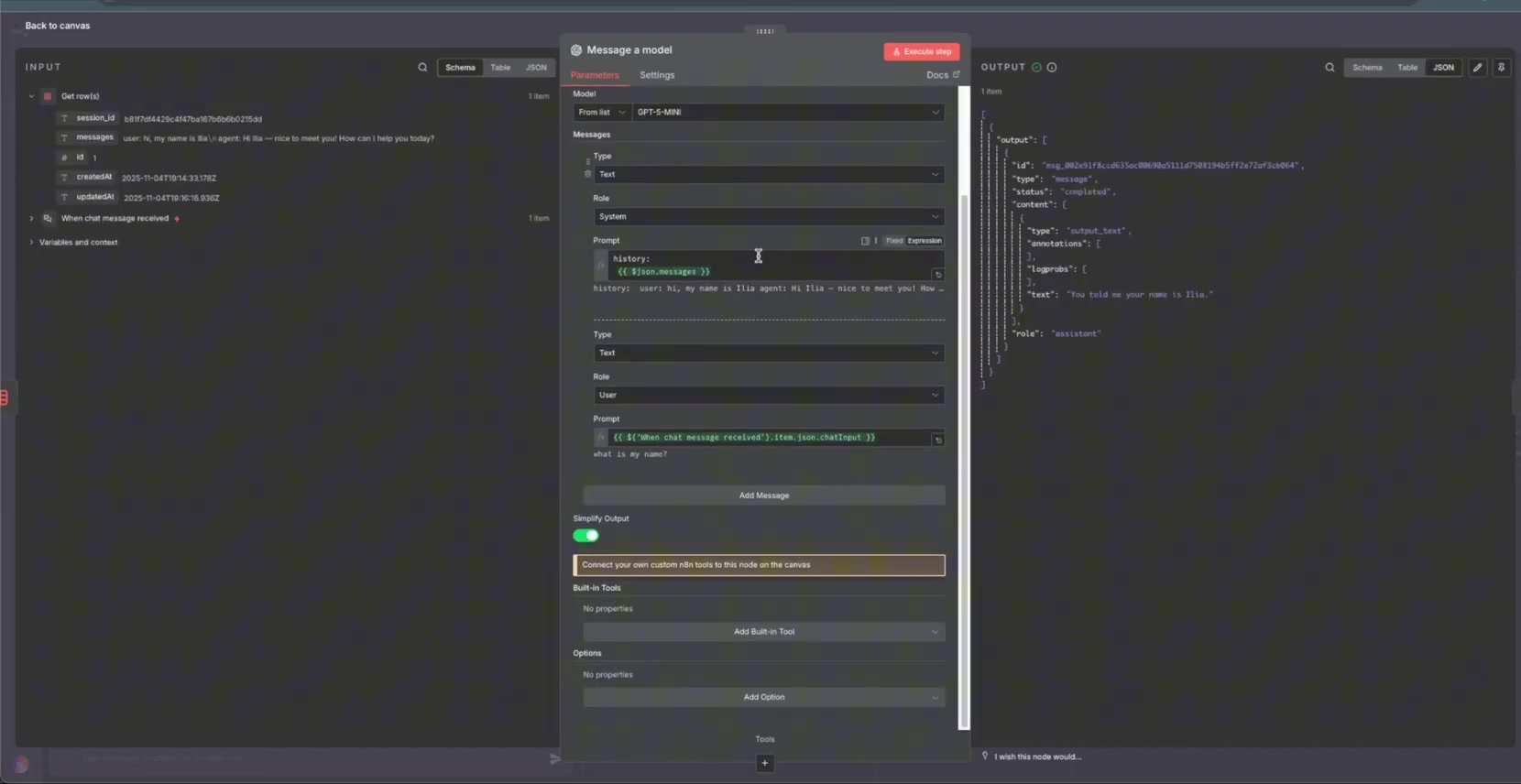1521x784 pixels.
Task: Select Schema view in INPUT panel
Action: (x=460, y=68)
